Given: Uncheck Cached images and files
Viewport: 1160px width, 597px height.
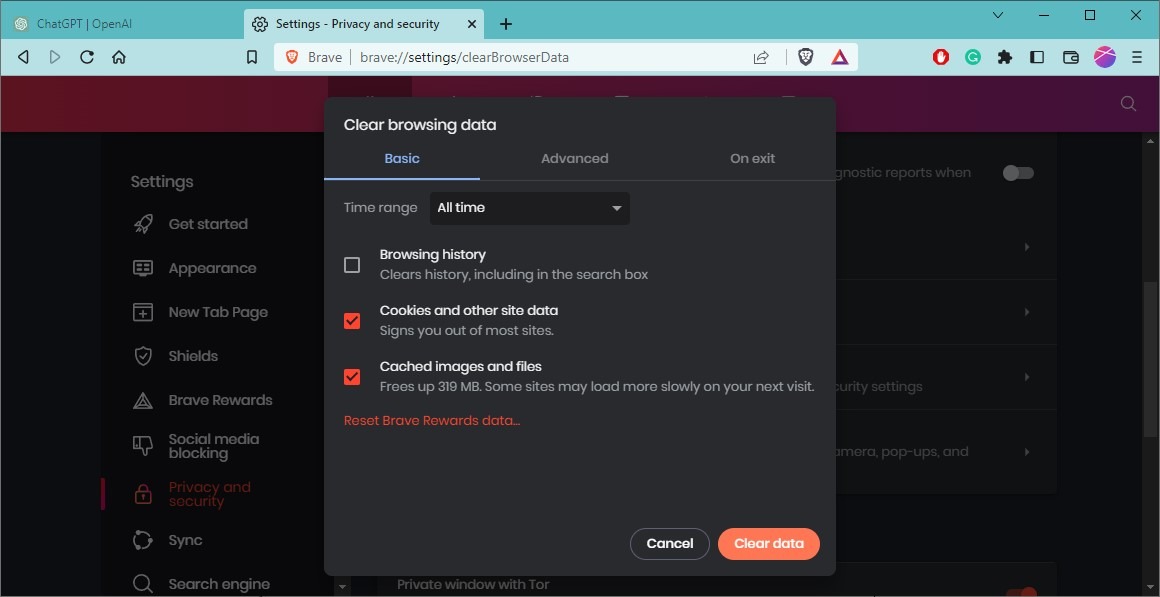Looking at the screenshot, I should pos(351,377).
